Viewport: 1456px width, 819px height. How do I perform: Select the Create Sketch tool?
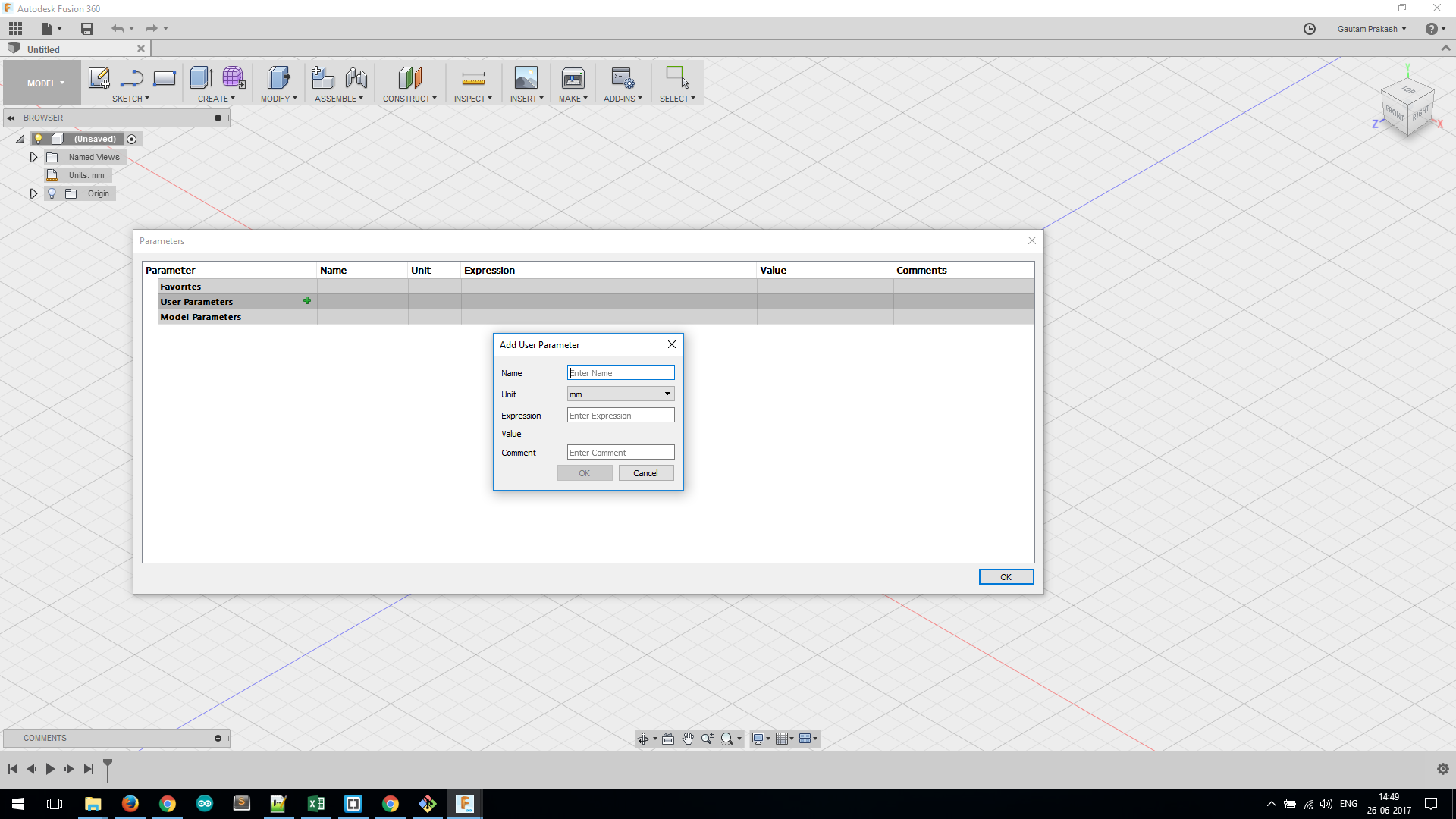(x=99, y=77)
